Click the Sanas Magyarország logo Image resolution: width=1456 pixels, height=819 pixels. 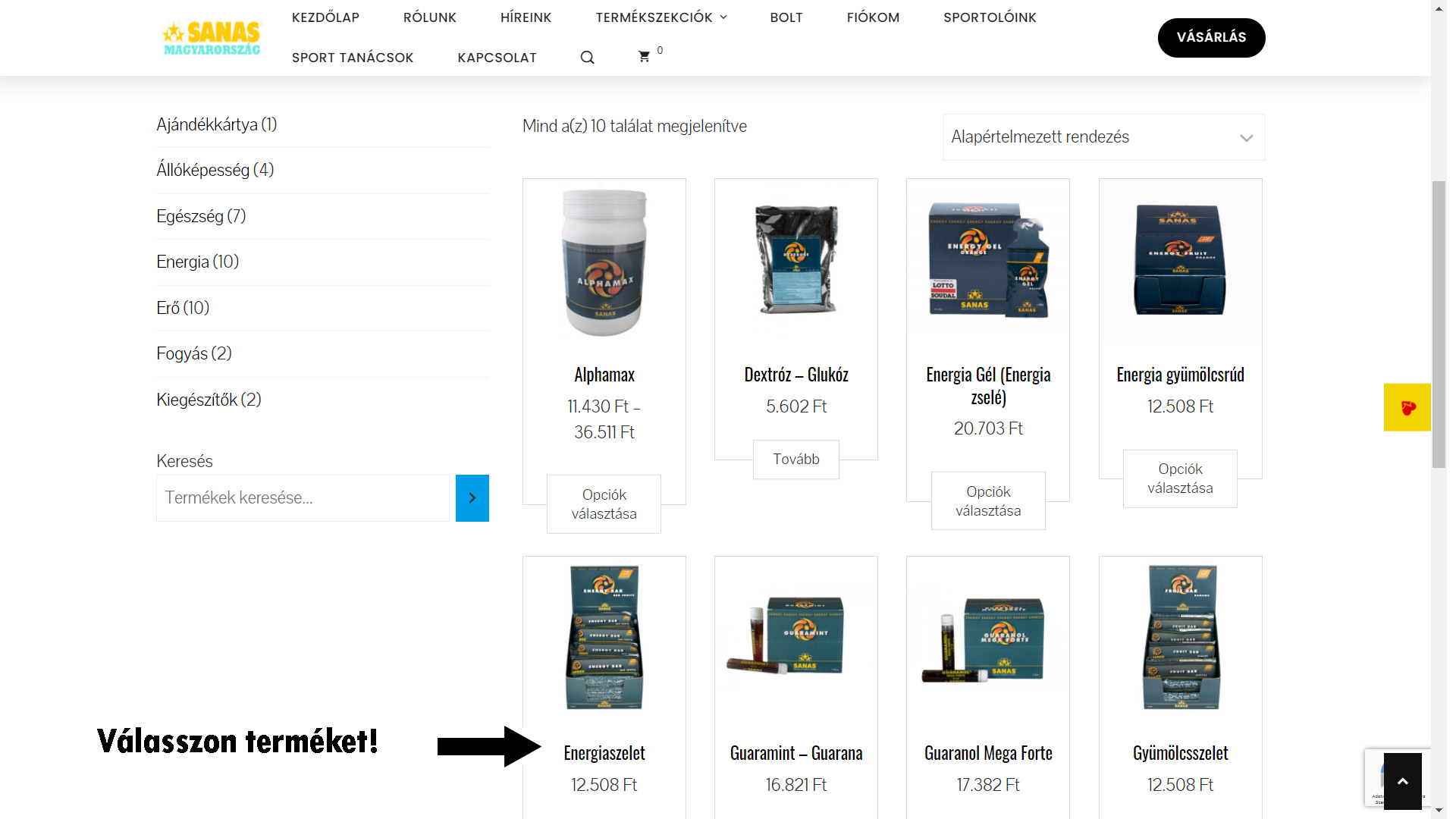(212, 38)
